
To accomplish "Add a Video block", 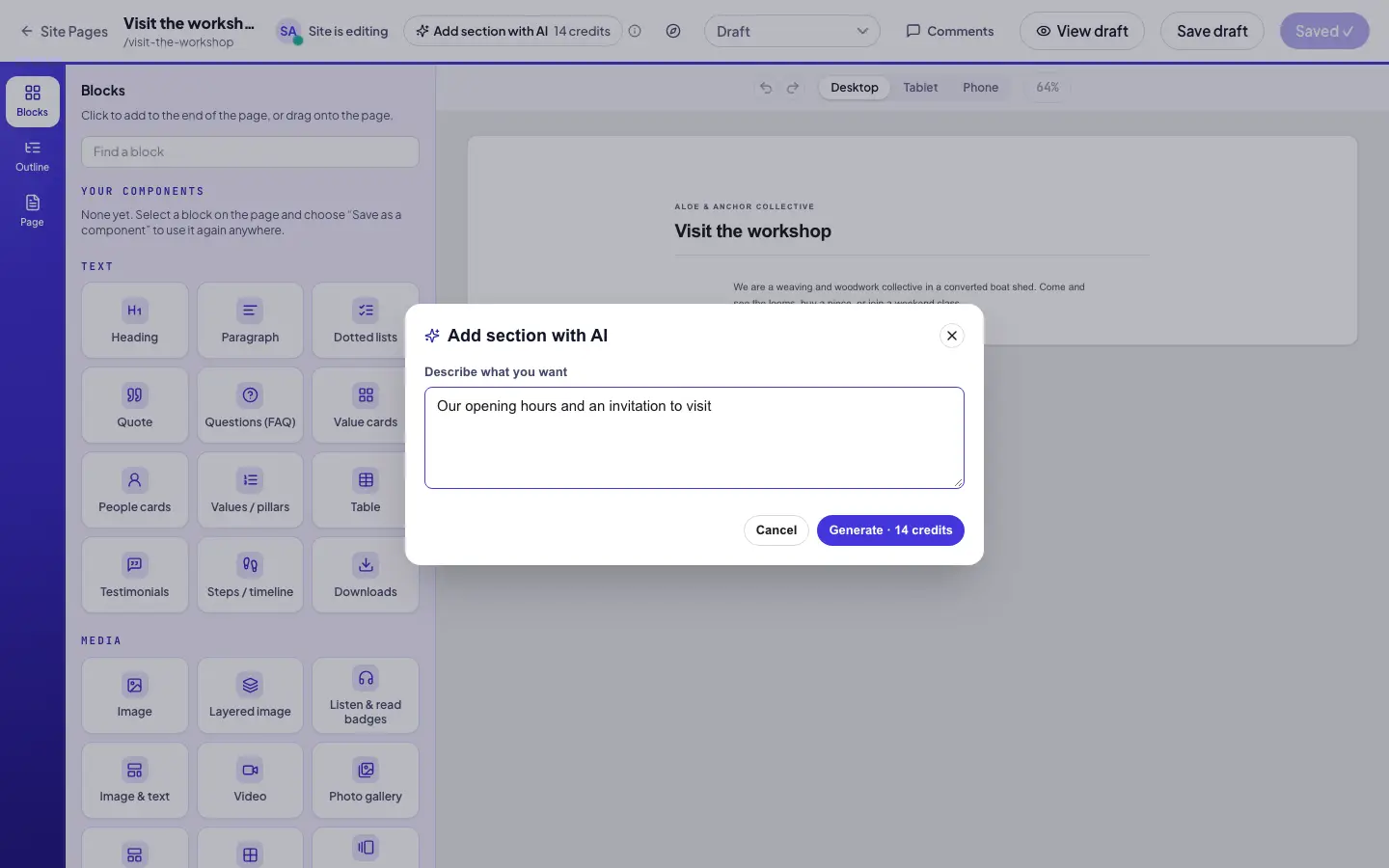I will click(250, 780).
